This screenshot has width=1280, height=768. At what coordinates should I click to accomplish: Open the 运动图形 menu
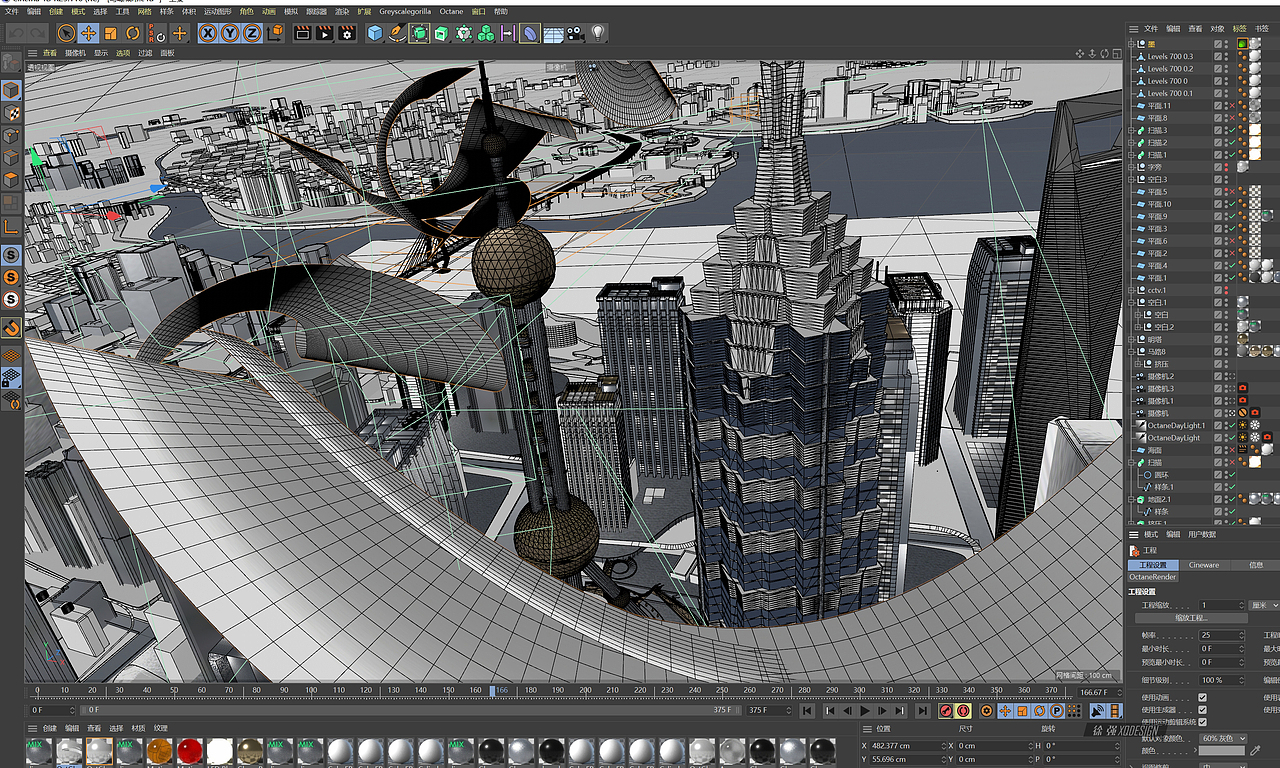pyautogui.click(x=216, y=12)
